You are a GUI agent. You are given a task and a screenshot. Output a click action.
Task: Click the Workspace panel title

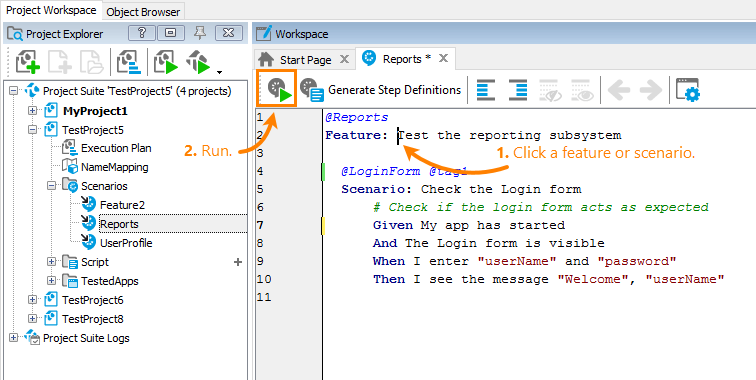pyautogui.click(x=302, y=34)
